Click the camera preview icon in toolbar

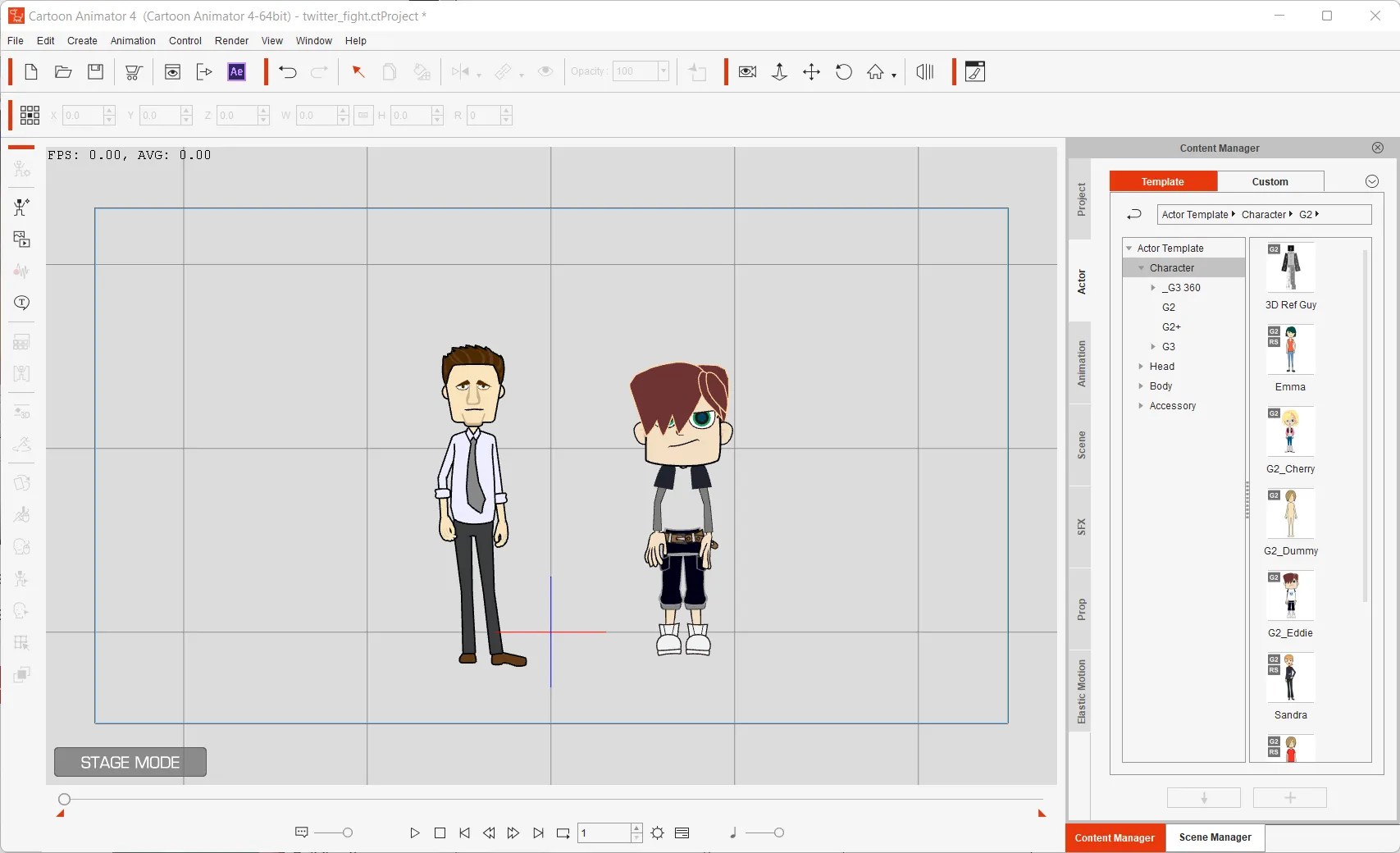[x=747, y=72]
